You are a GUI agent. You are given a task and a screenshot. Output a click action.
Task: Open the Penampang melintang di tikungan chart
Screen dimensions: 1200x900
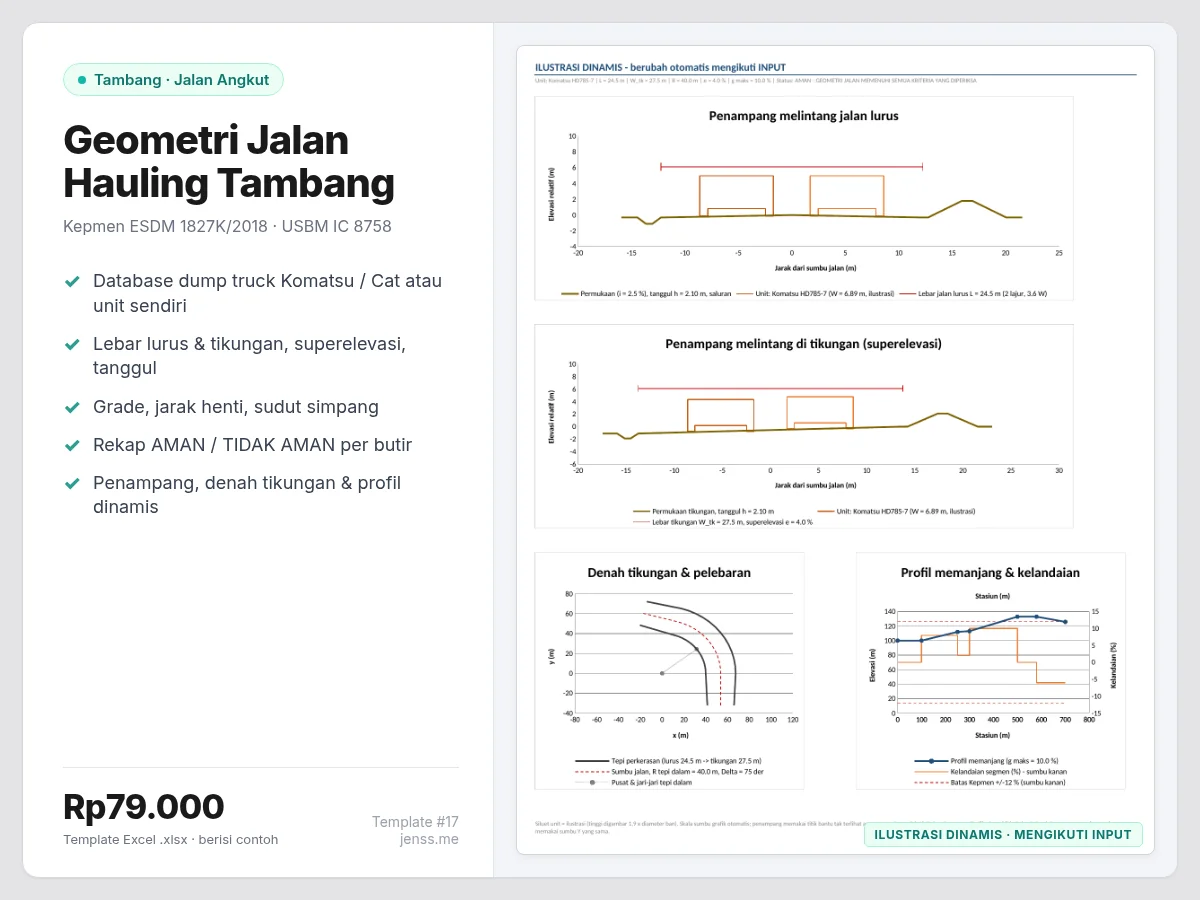coord(804,426)
